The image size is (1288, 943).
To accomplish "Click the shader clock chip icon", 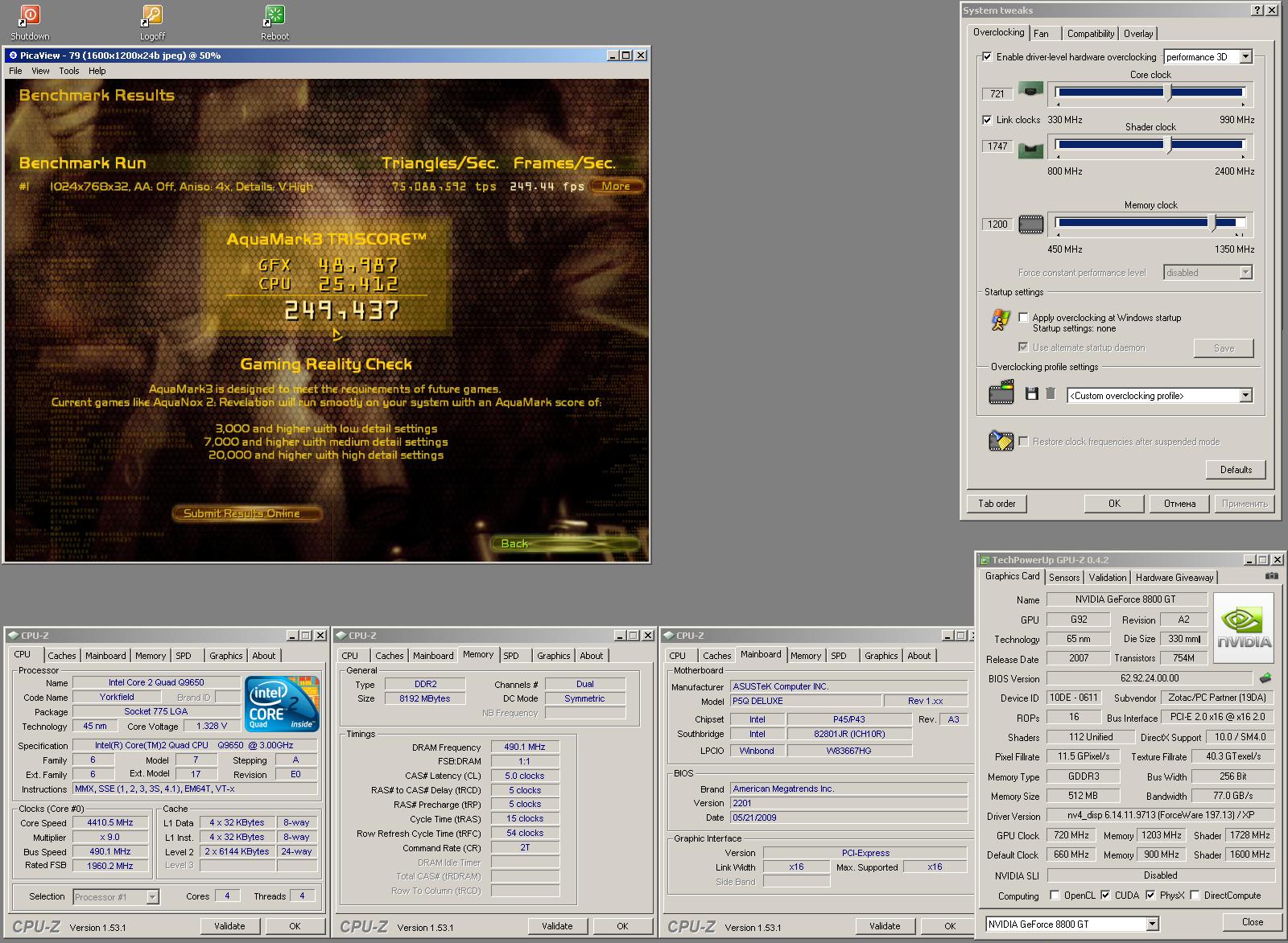I will (1030, 149).
